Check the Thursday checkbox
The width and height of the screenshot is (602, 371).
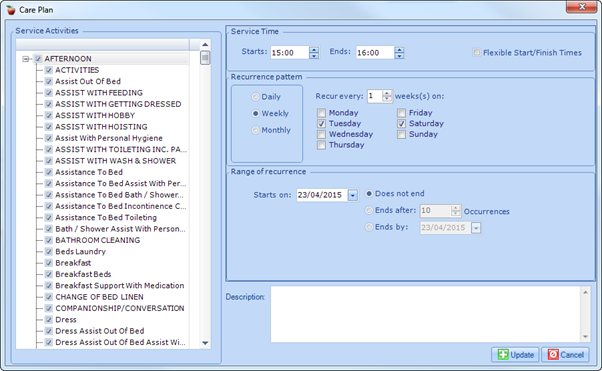321,145
